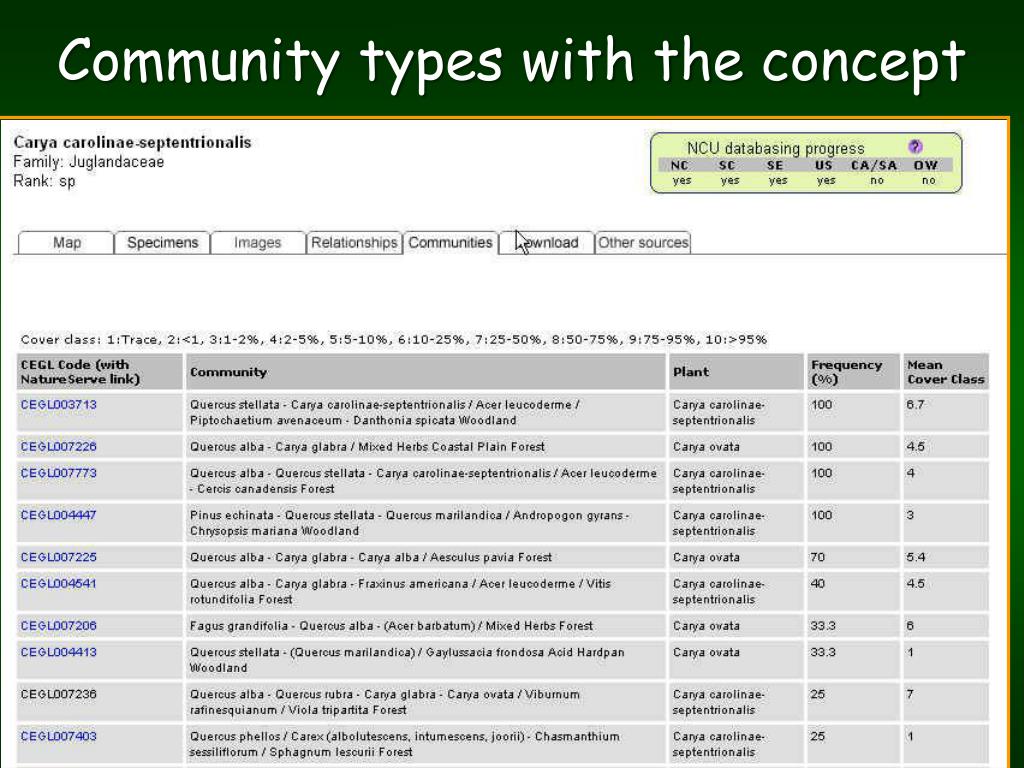Select the Communities tab

451,242
